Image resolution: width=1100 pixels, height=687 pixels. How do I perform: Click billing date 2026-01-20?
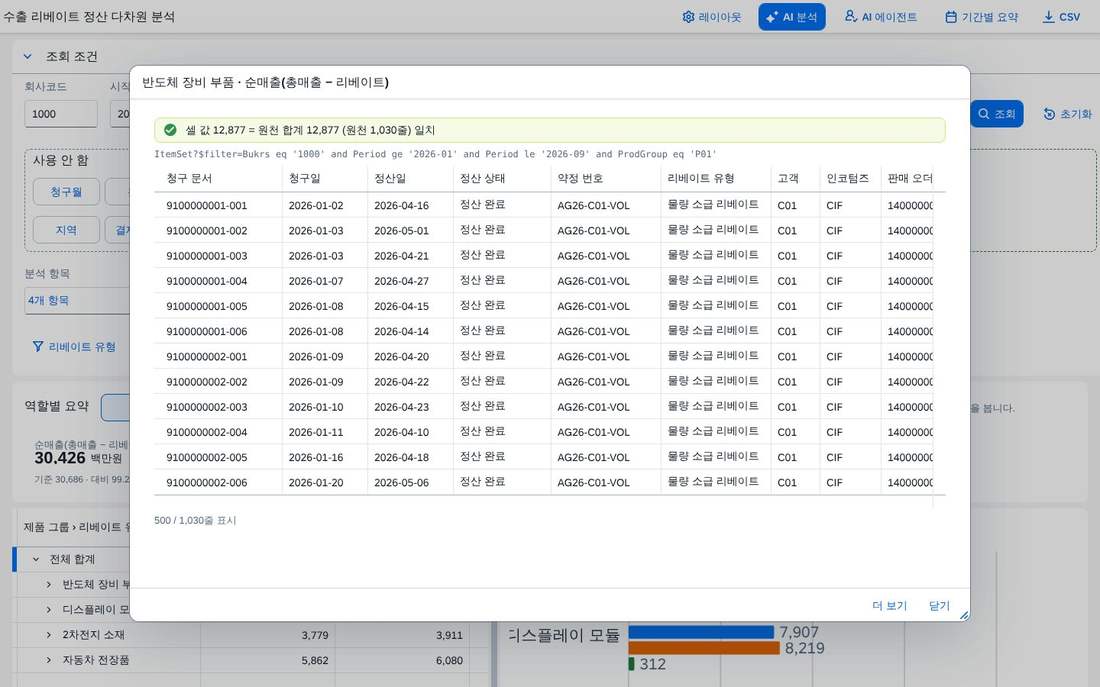point(316,483)
